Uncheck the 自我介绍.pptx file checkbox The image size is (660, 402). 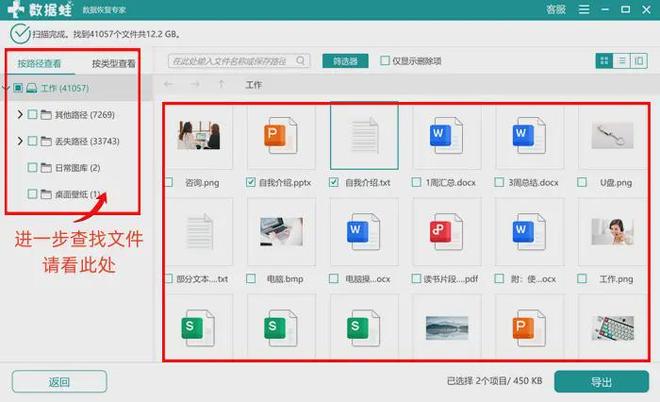coord(250,184)
